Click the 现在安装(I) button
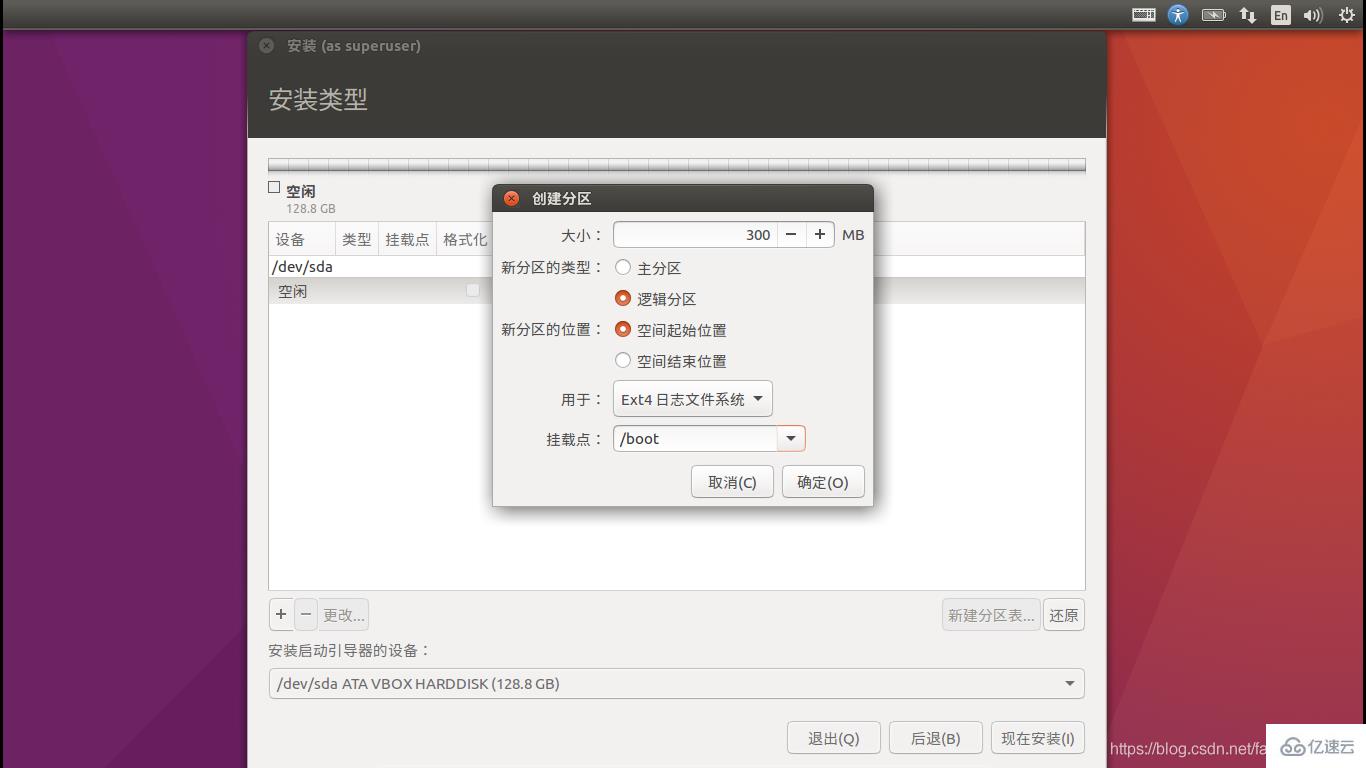Image resolution: width=1366 pixels, height=768 pixels. point(1038,738)
